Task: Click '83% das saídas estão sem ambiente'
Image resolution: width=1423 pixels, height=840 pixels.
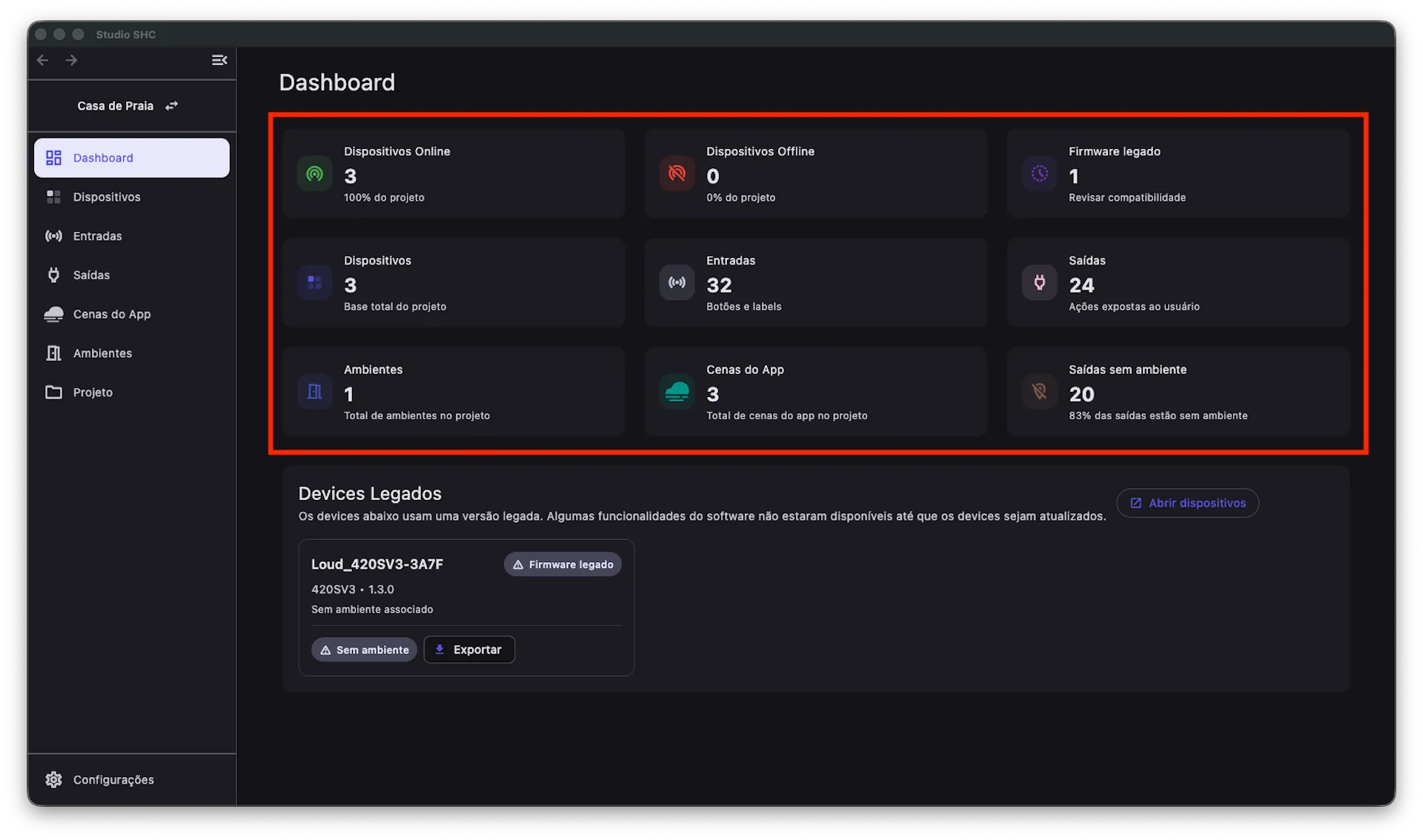Action: [1158, 416]
